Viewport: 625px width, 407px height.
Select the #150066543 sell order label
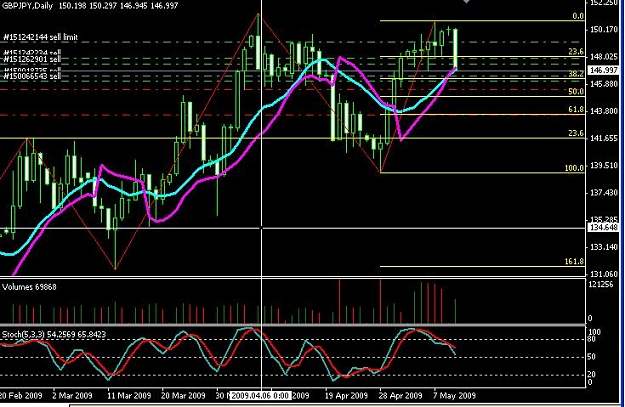[32, 75]
